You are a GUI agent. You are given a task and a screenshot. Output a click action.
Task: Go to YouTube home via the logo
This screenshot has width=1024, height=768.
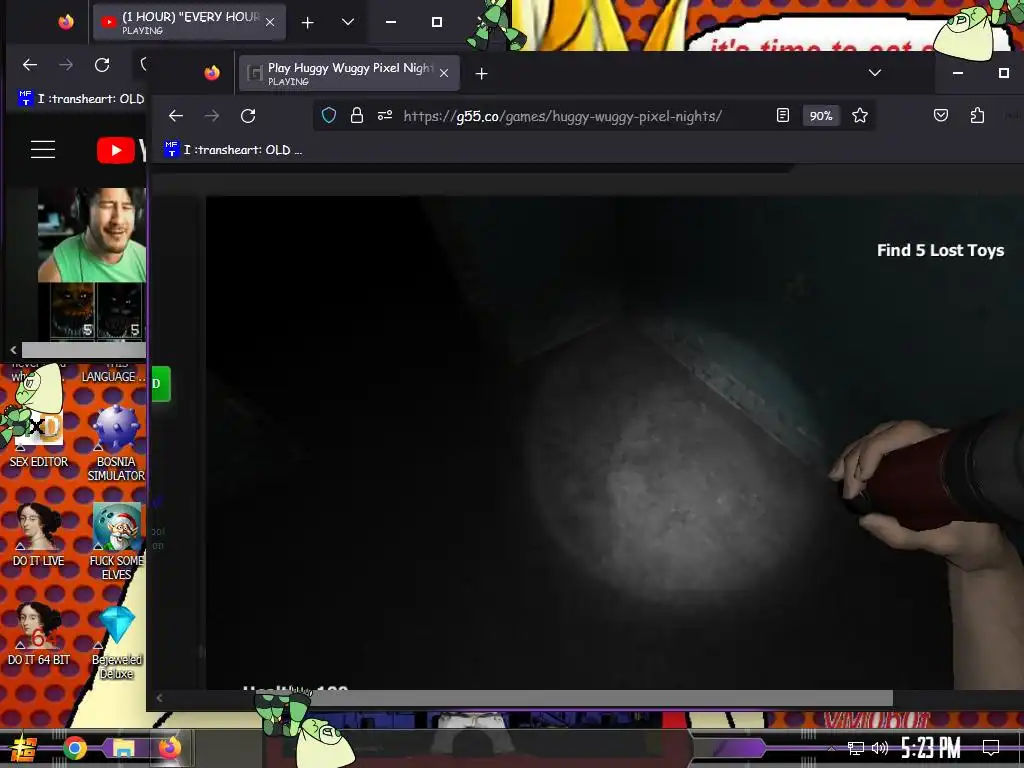pos(121,150)
